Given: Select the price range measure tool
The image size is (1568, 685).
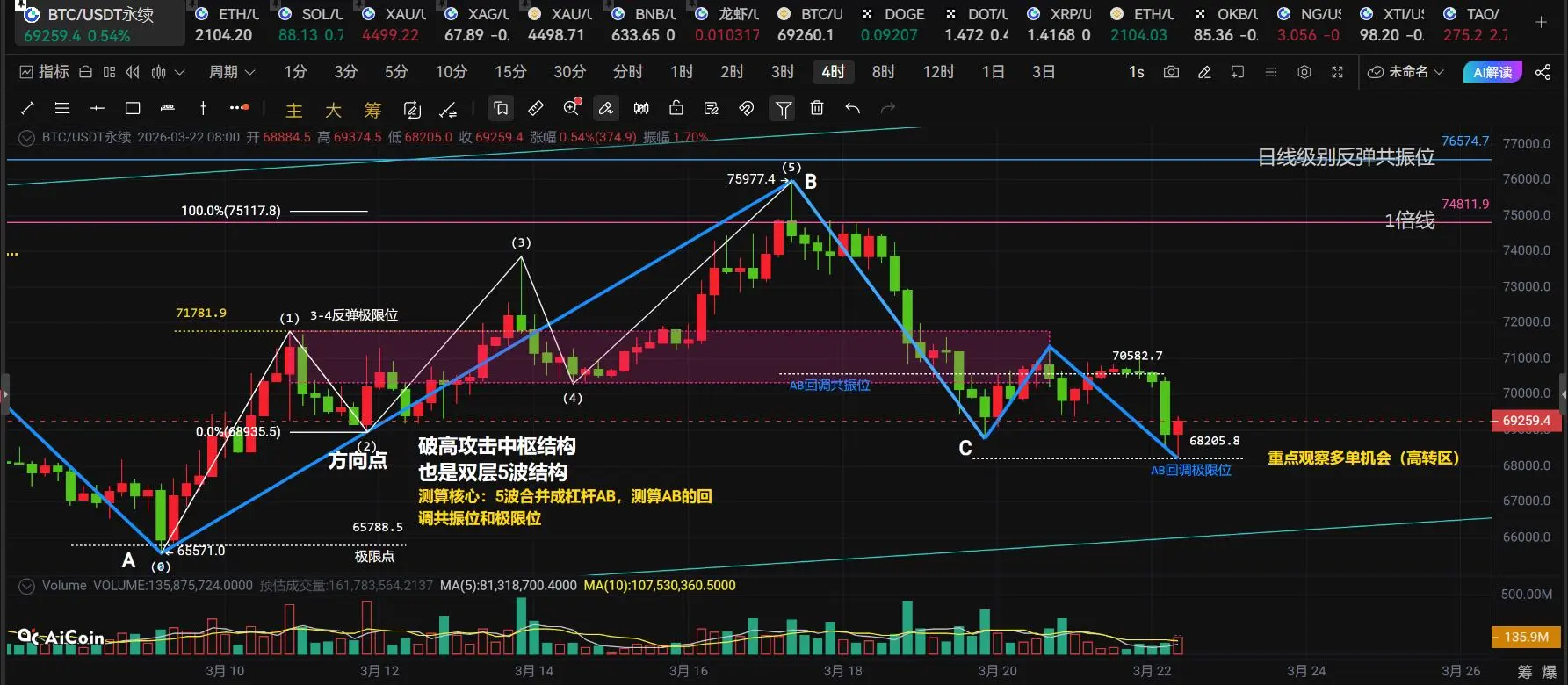Looking at the screenshot, I should point(168,108).
